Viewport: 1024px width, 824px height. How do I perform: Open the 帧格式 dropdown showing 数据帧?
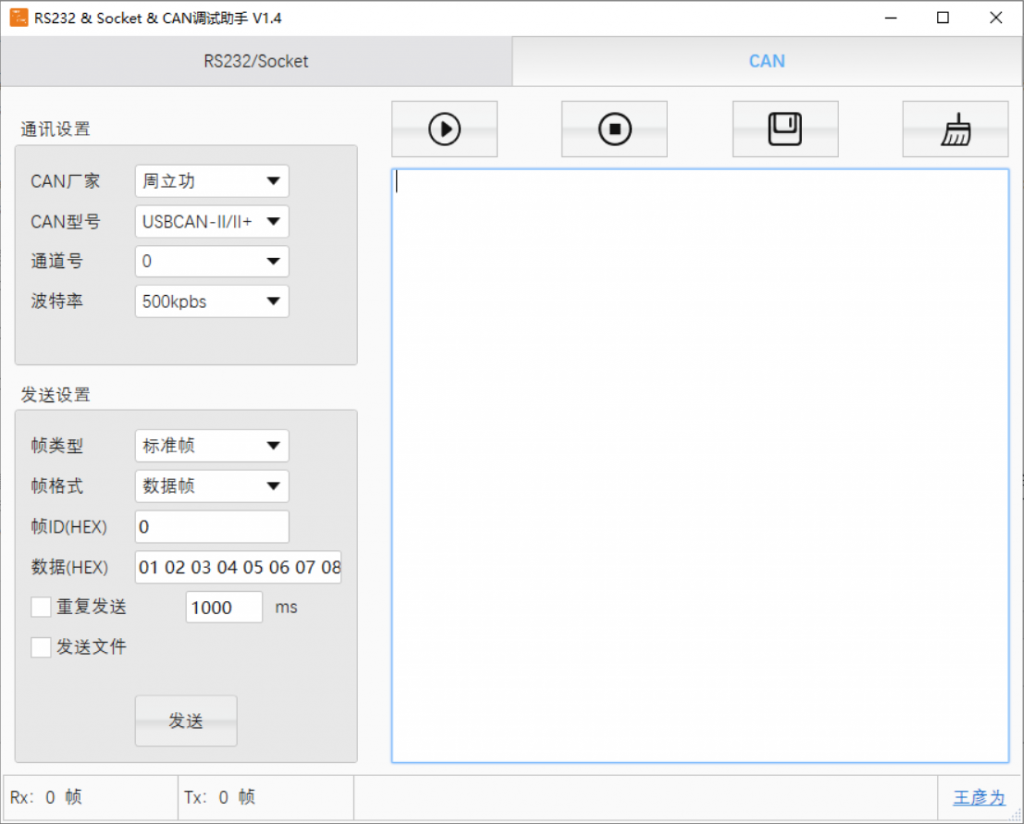[212, 486]
